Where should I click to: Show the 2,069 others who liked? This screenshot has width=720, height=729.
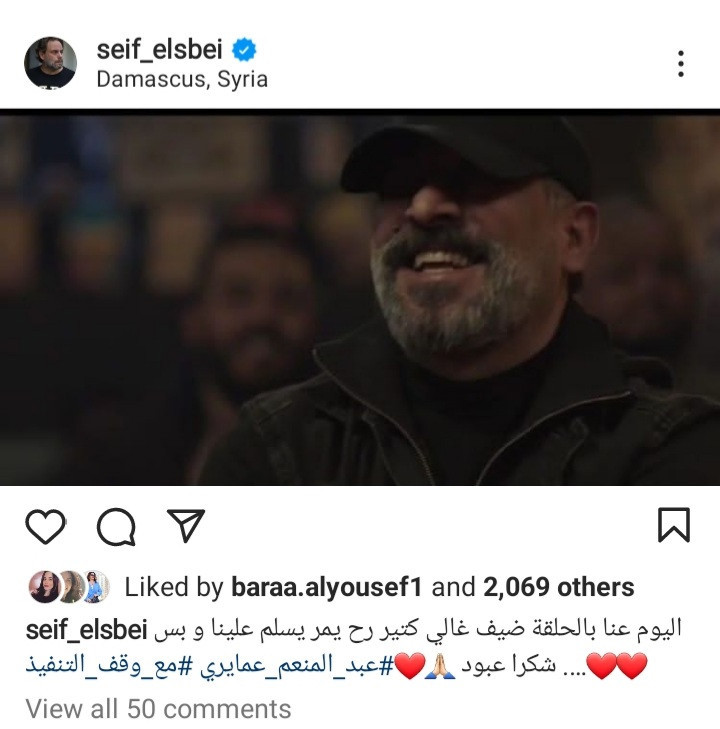[x=559, y=587]
